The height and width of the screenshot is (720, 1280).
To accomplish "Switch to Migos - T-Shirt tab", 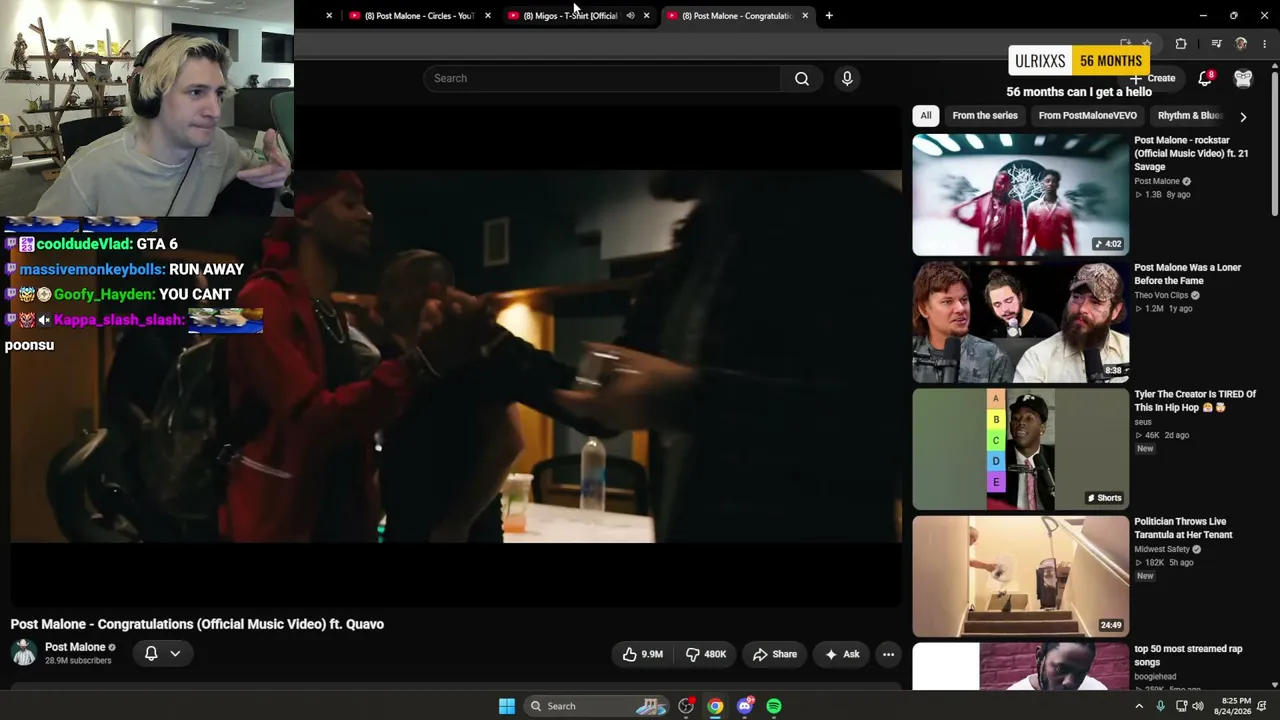I will pos(570,16).
